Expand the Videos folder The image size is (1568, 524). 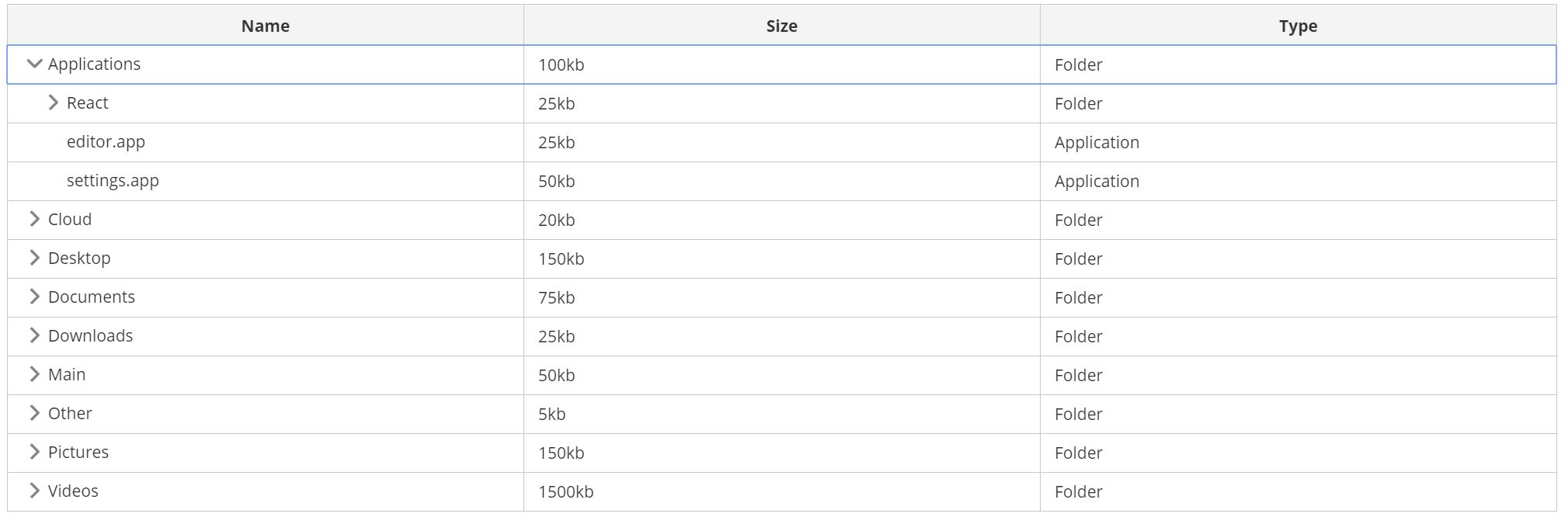[34, 491]
